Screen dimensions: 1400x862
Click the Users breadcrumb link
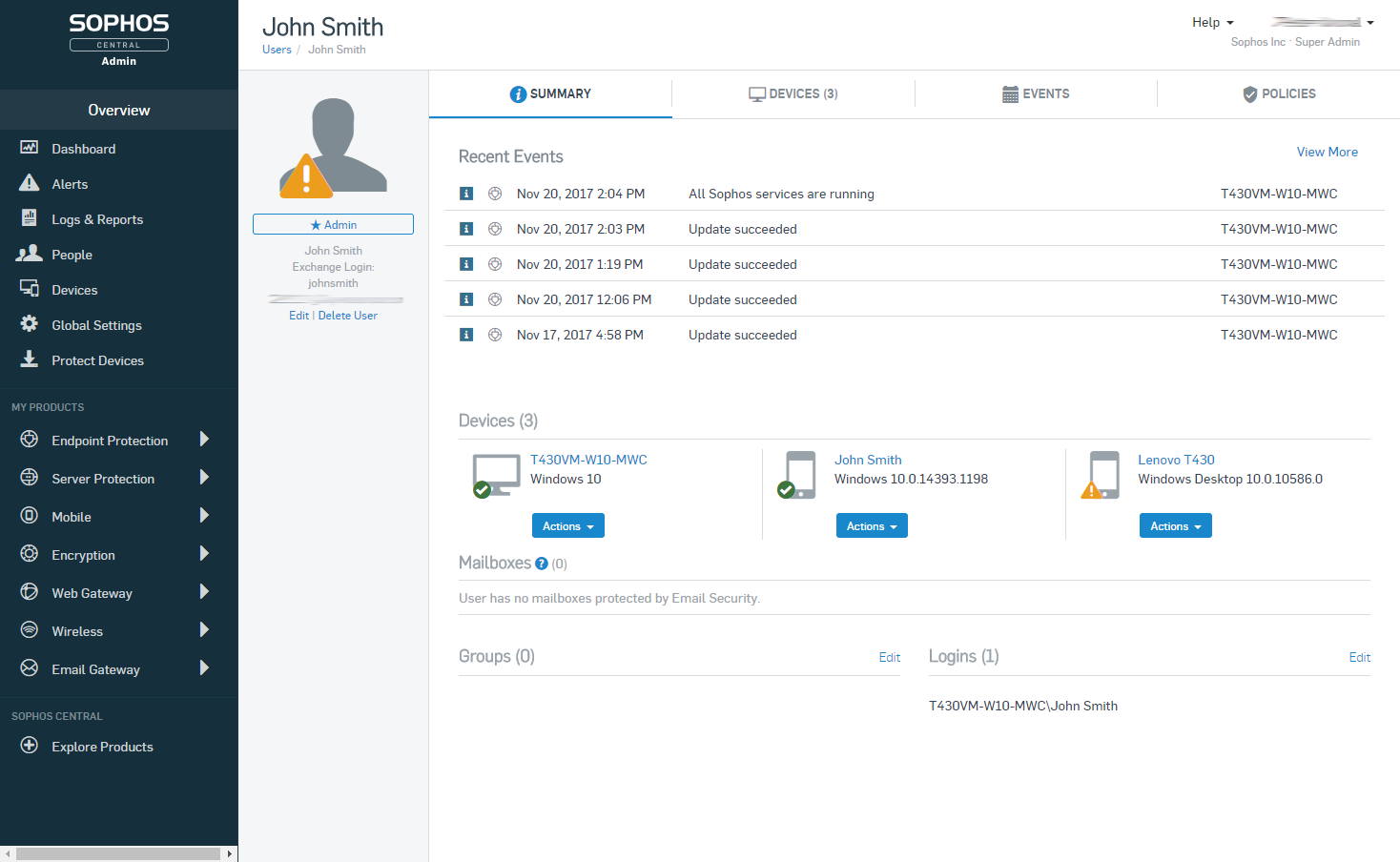pyautogui.click(x=277, y=50)
